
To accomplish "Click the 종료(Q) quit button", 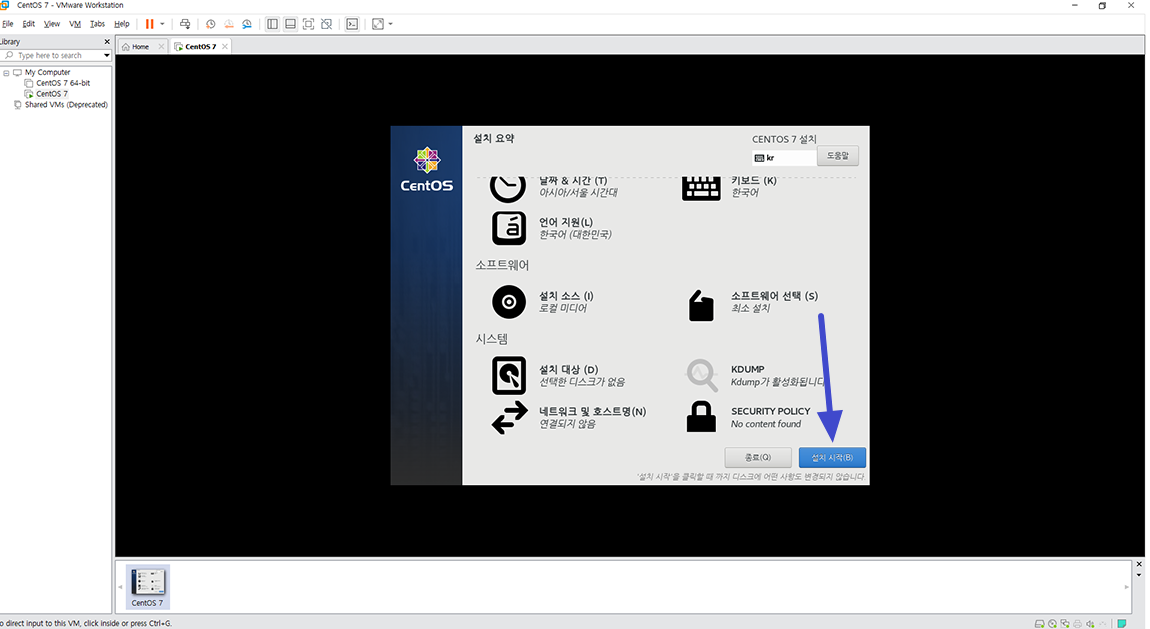I will tap(758, 457).
